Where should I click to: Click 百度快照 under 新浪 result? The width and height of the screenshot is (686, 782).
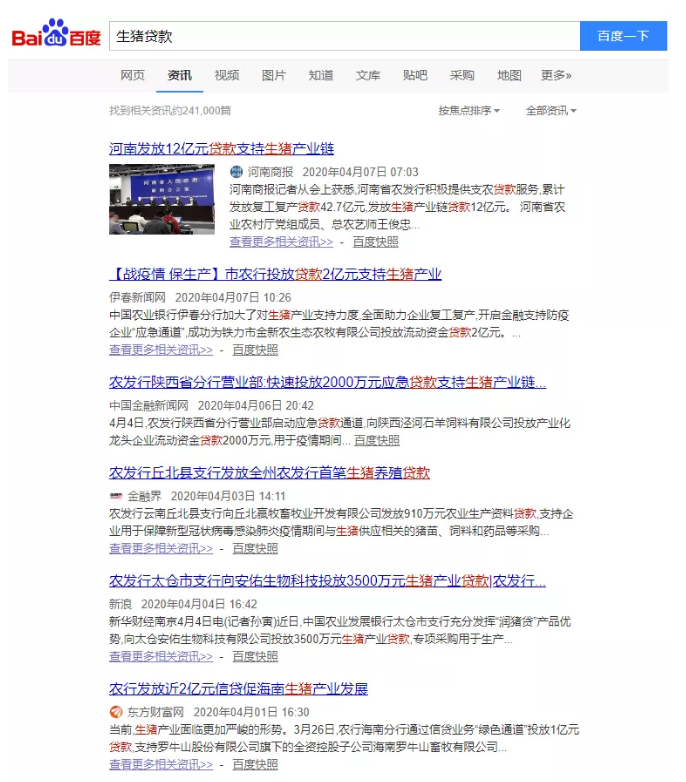pos(255,657)
